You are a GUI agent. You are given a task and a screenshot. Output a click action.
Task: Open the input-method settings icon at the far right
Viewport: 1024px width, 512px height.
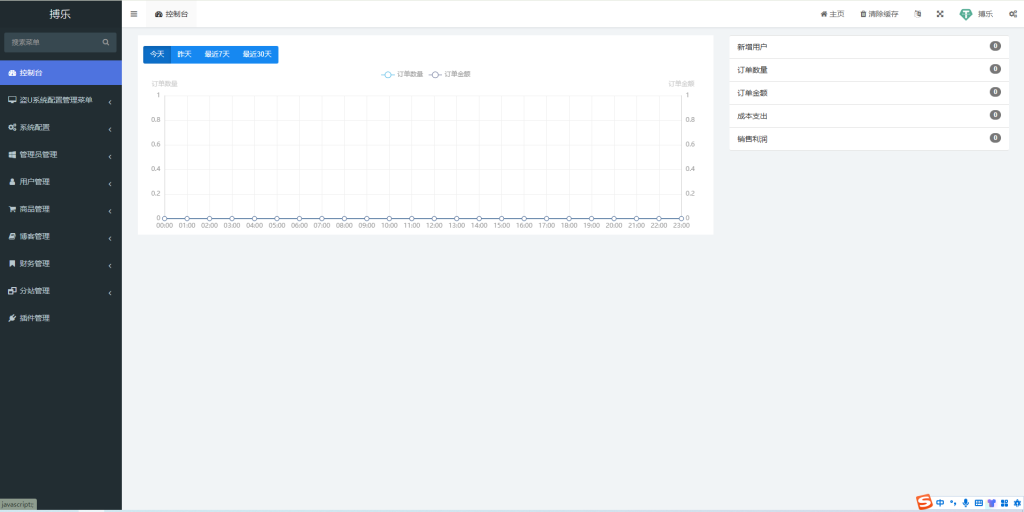click(x=1017, y=503)
